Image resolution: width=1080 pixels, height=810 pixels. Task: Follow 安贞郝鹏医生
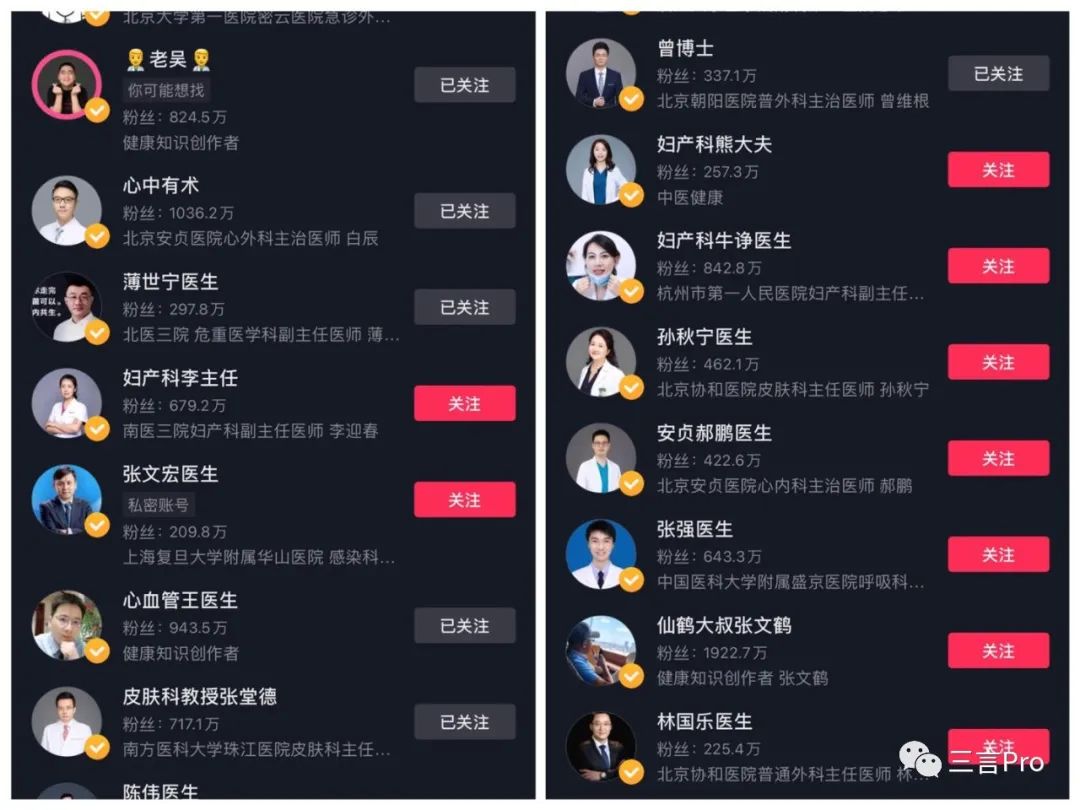click(999, 458)
